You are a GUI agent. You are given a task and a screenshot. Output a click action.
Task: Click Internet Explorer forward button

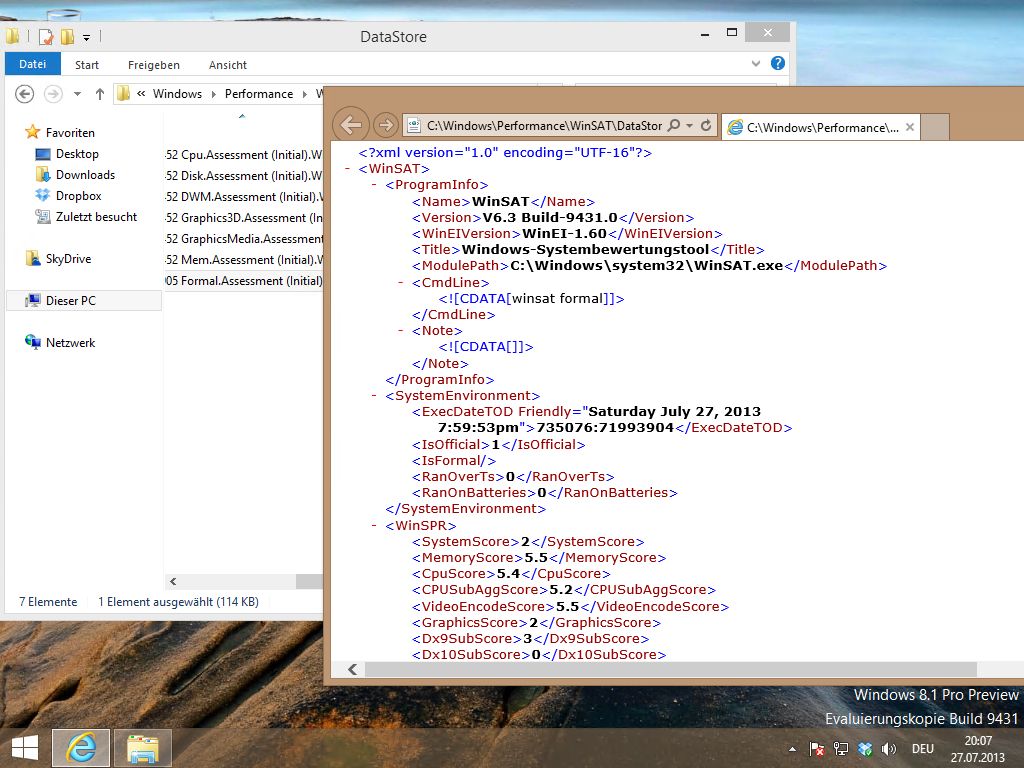(386, 125)
